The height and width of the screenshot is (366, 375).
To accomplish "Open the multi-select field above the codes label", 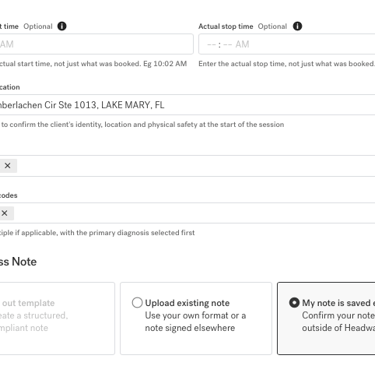I will (187, 166).
